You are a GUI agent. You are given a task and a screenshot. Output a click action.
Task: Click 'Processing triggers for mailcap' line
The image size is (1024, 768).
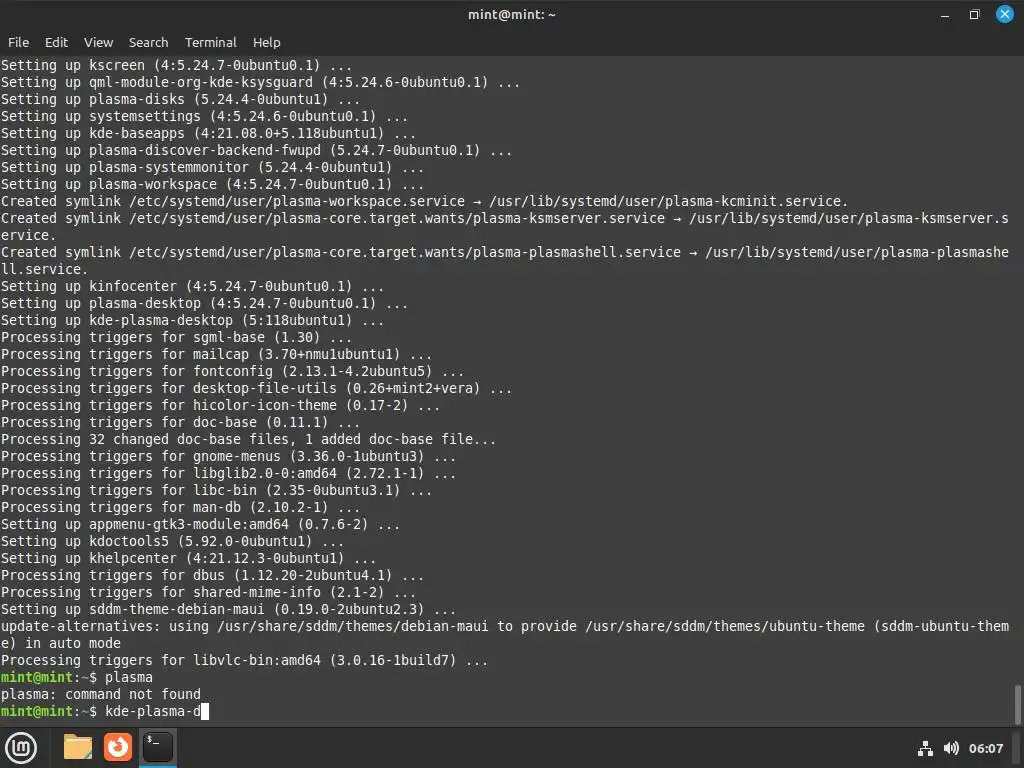216,354
